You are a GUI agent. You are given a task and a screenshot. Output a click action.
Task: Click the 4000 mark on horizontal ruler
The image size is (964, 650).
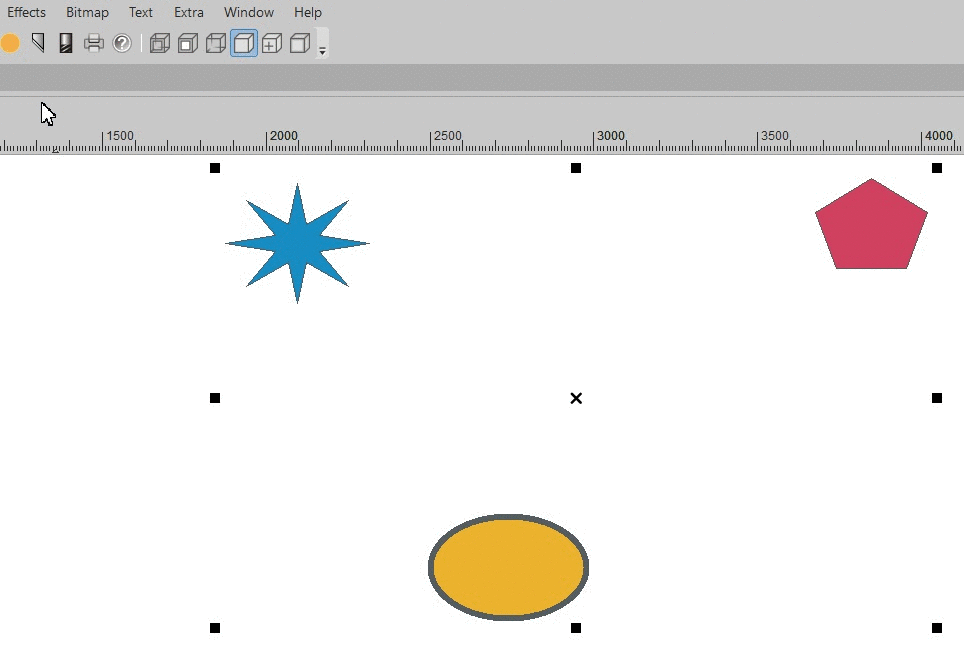pos(939,135)
